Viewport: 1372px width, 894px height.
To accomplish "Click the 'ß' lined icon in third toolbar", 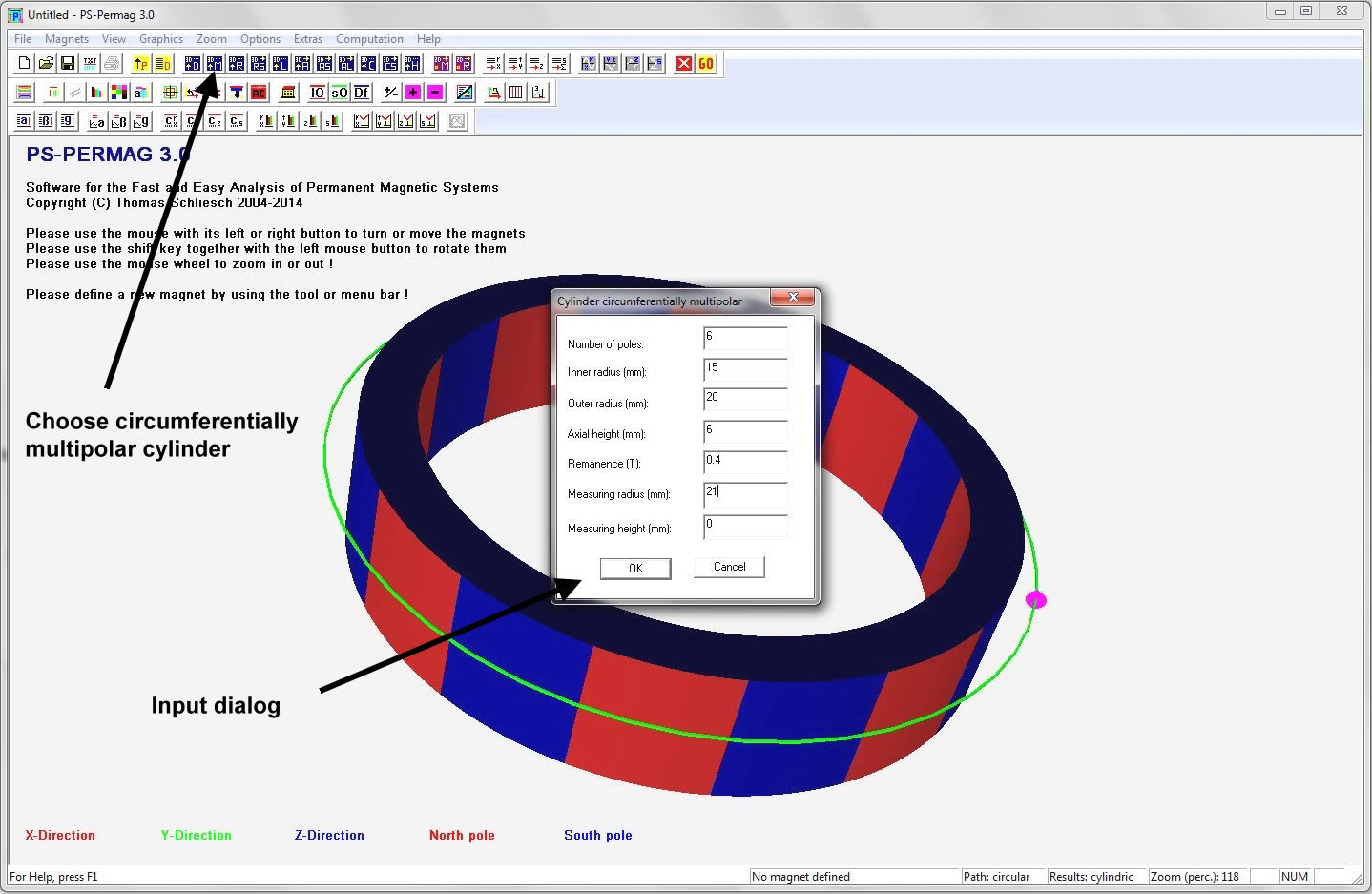I will pos(46,121).
